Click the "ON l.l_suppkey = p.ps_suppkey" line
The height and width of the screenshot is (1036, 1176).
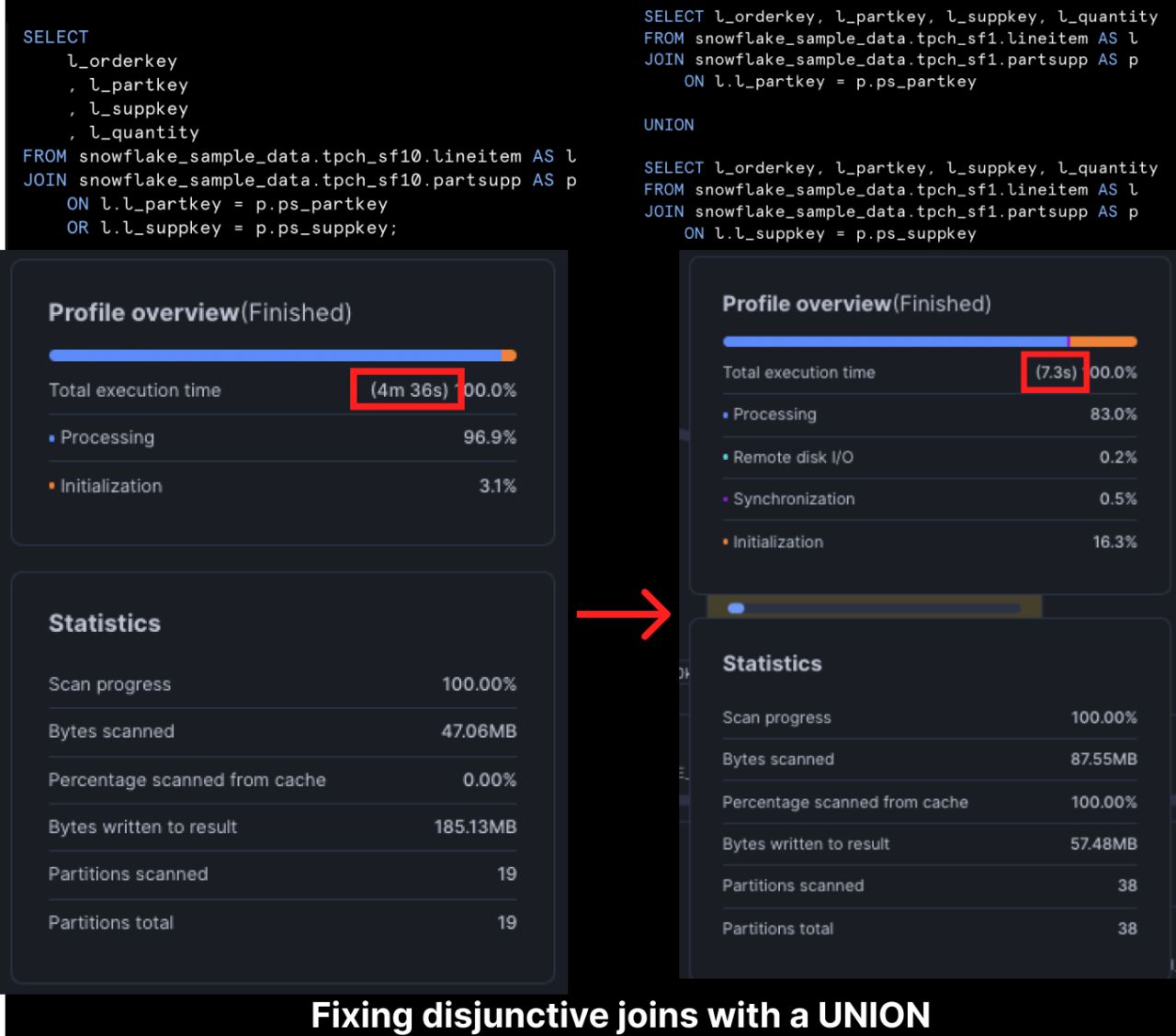pos(830,233)
